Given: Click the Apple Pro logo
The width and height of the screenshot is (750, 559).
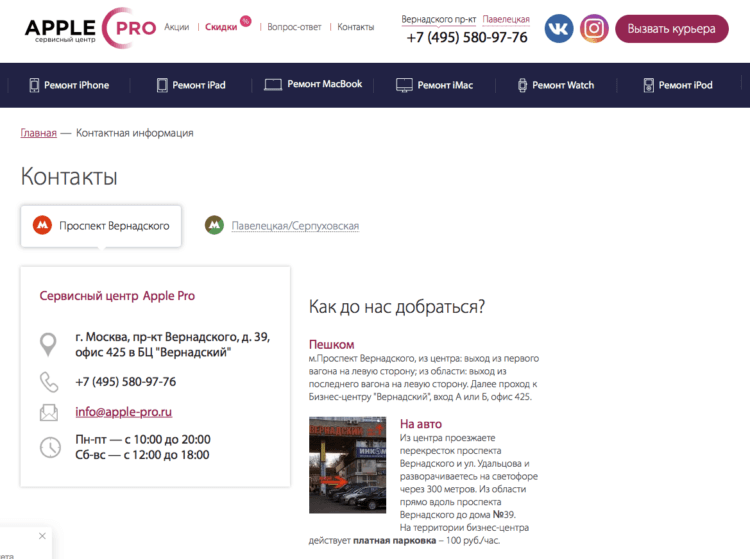Looking at the screenshot, I should (90, 28).
